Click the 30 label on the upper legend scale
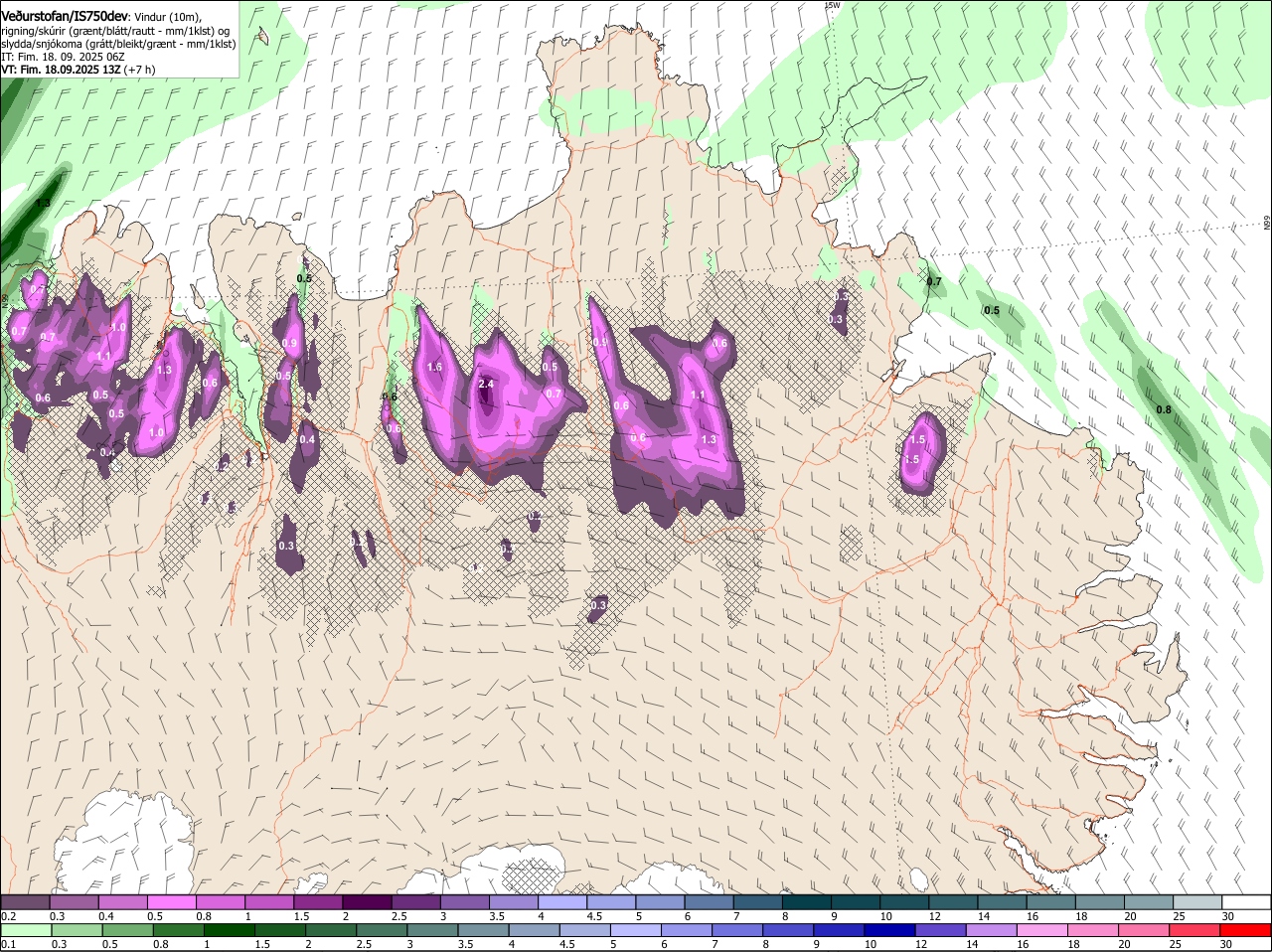 pos(1227,915)
